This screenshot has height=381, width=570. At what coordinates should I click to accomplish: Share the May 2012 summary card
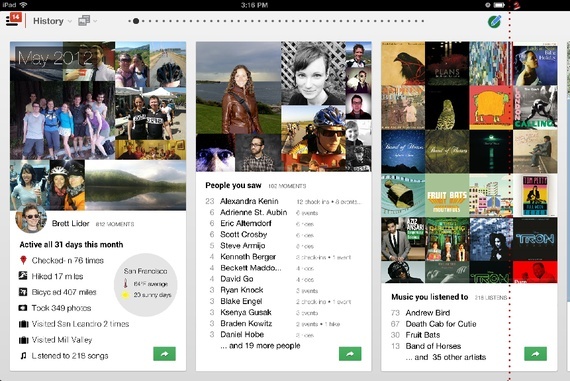[164, 354]
